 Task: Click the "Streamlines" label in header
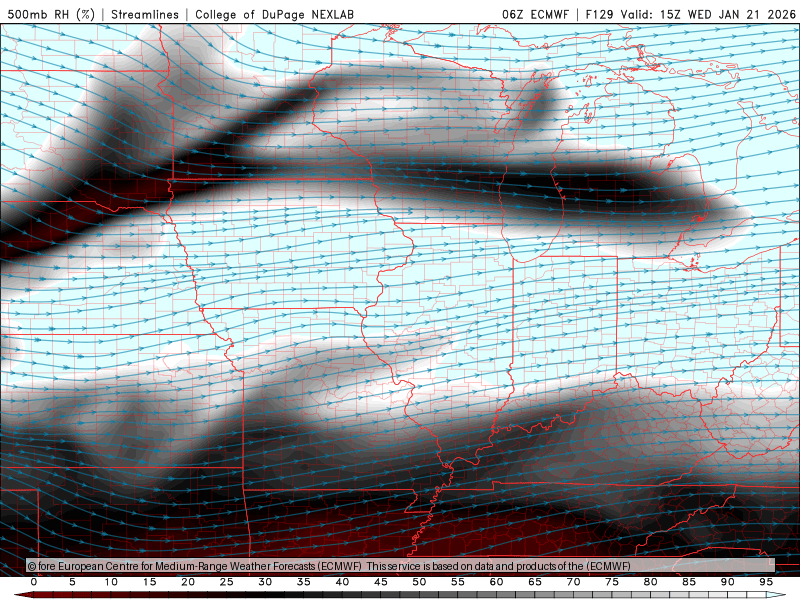[145, 14]
